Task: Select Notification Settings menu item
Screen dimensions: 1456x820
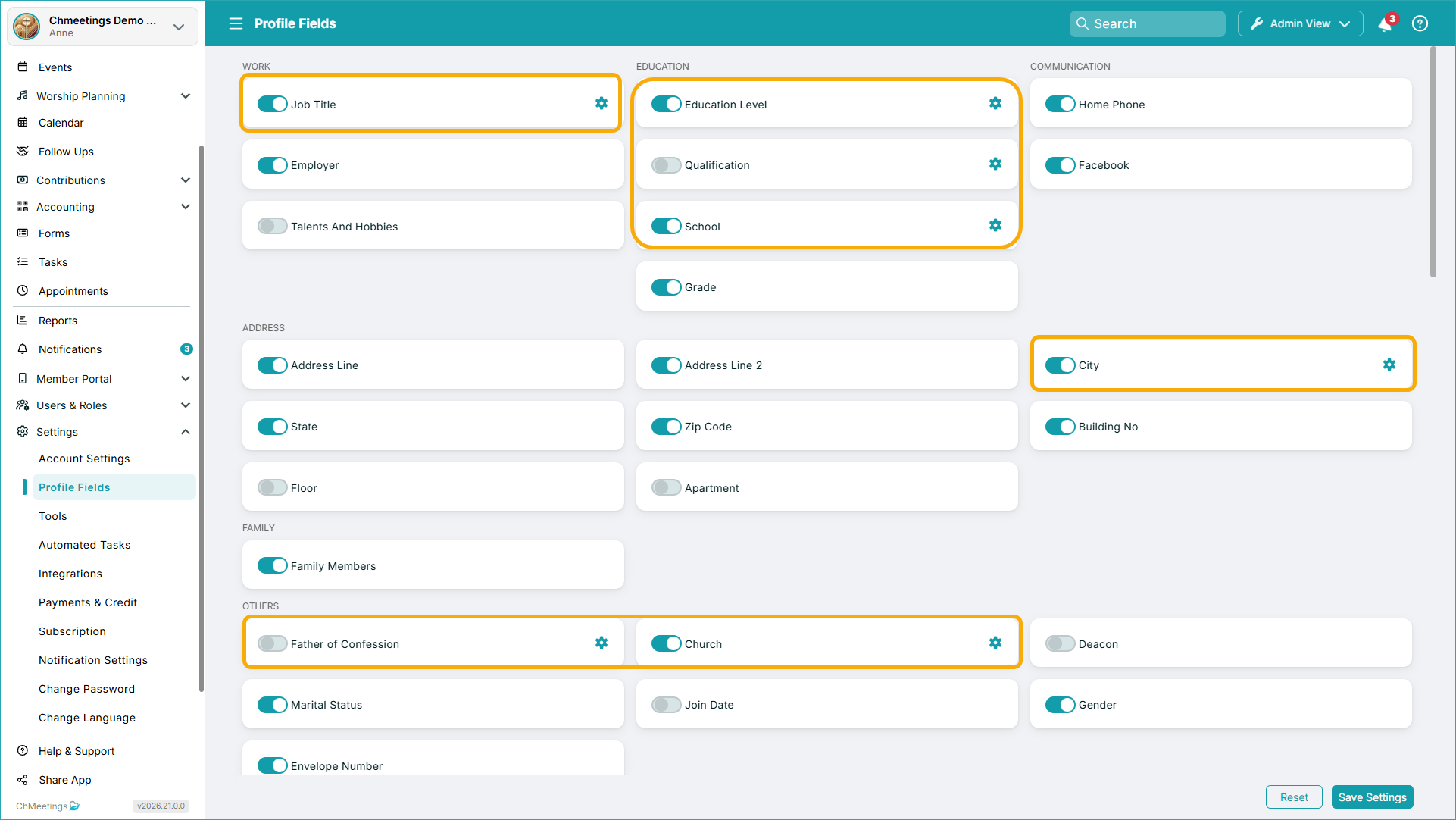Action: [93, 660]
